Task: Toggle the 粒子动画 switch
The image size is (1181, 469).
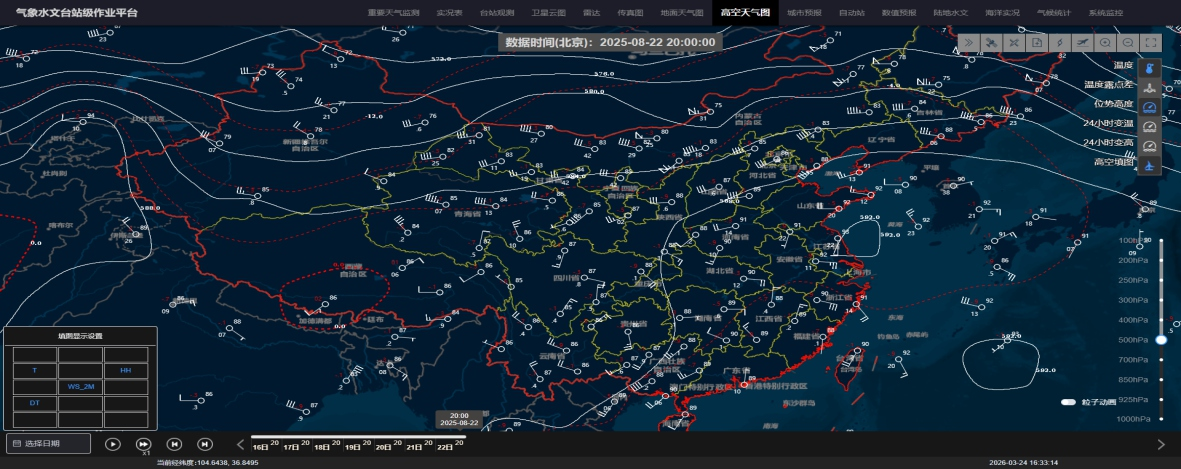Action: click(x=1068, y=402)
